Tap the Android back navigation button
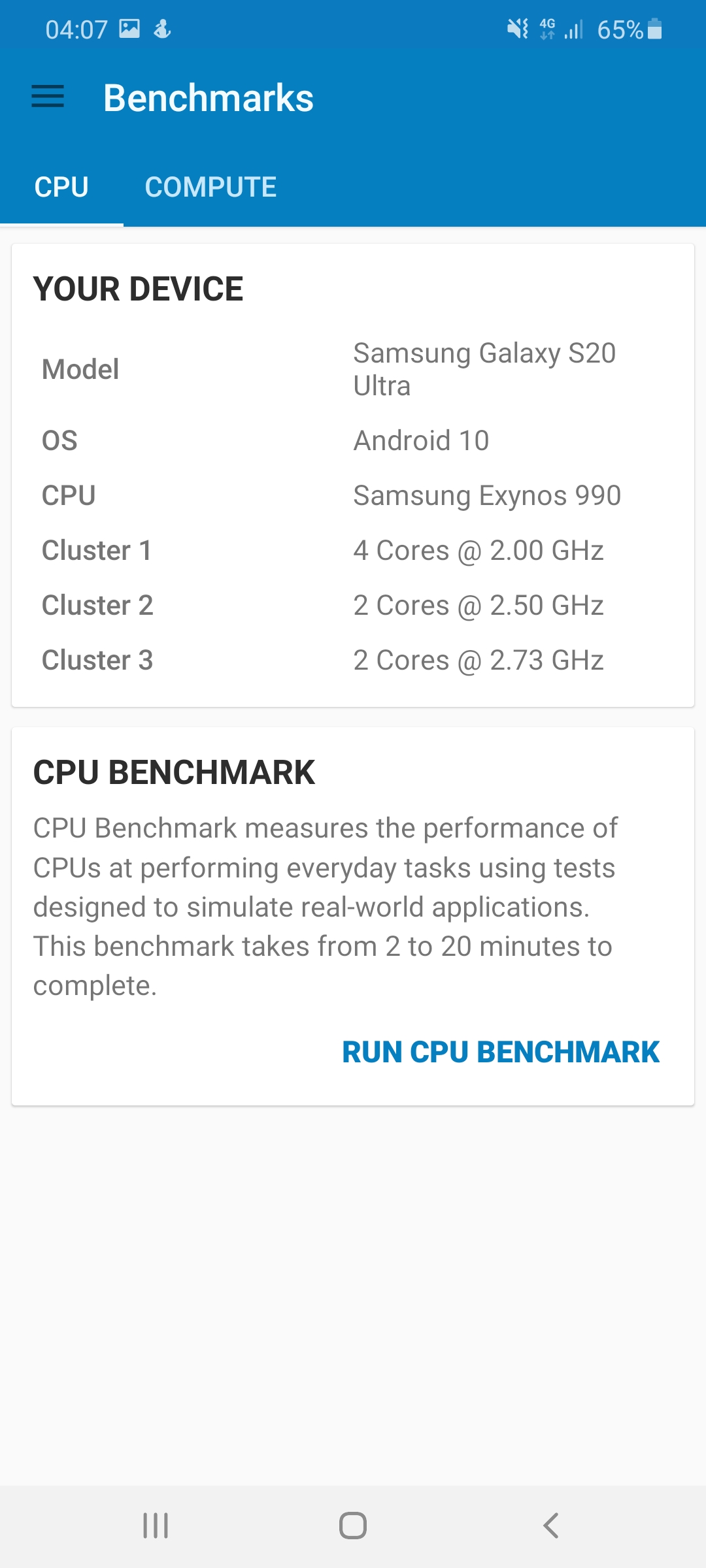Image resolution: width=706 pixels, height=1568 pixels. point(550,1526)
